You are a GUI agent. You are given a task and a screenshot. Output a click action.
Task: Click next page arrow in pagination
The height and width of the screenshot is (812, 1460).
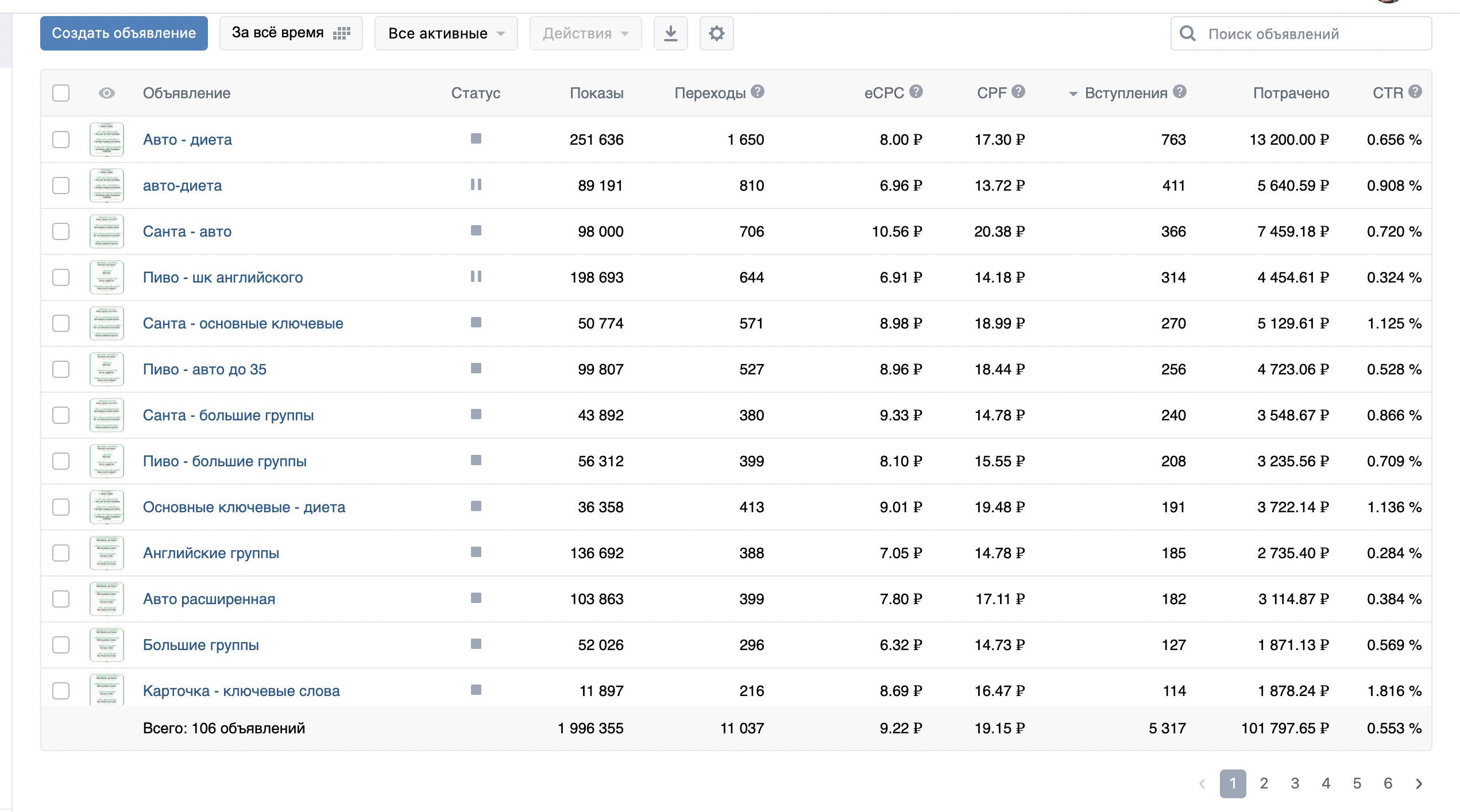[x=1419, y=783]
